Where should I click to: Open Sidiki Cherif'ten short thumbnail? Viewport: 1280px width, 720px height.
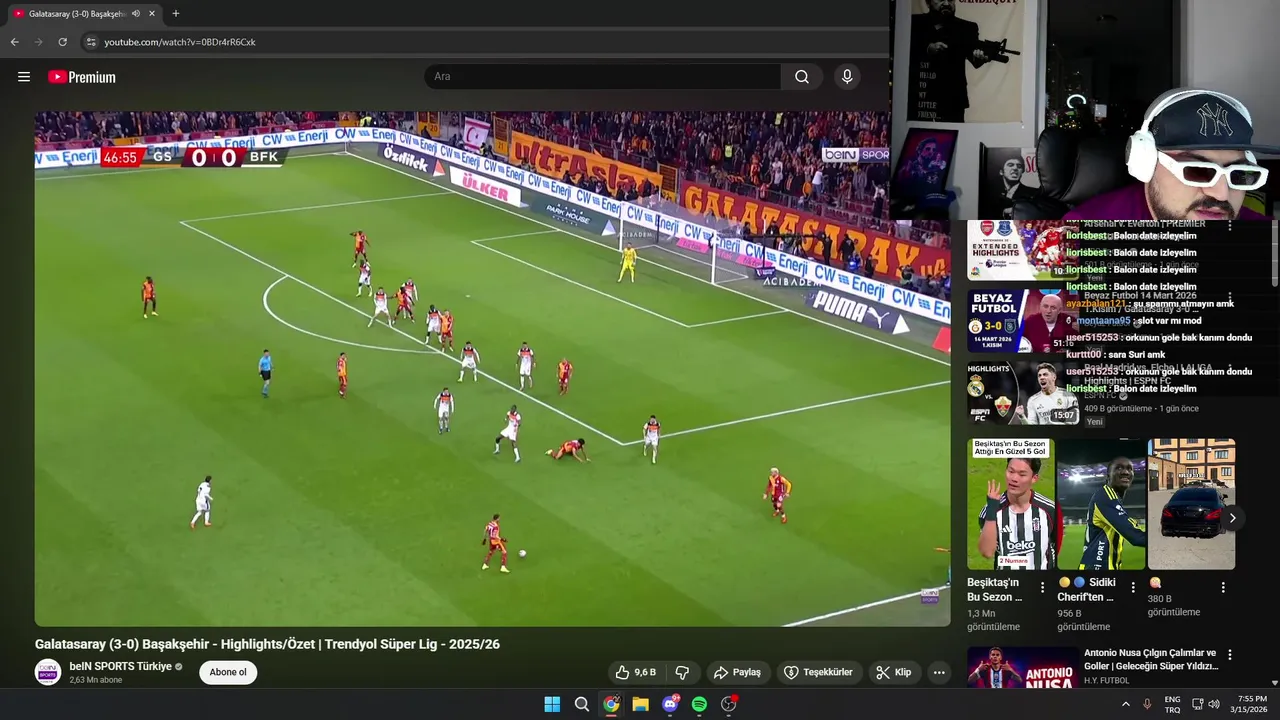(1101, 504)
